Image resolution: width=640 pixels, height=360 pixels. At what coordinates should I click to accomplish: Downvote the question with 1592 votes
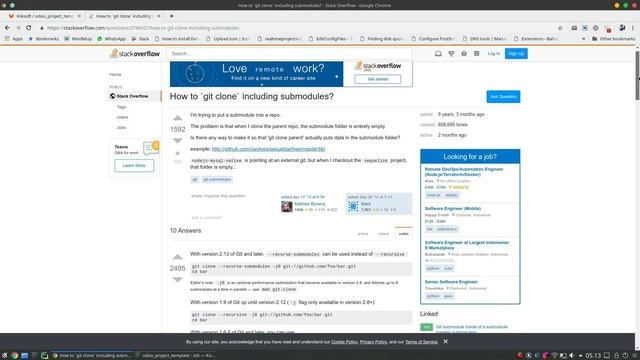177,140
